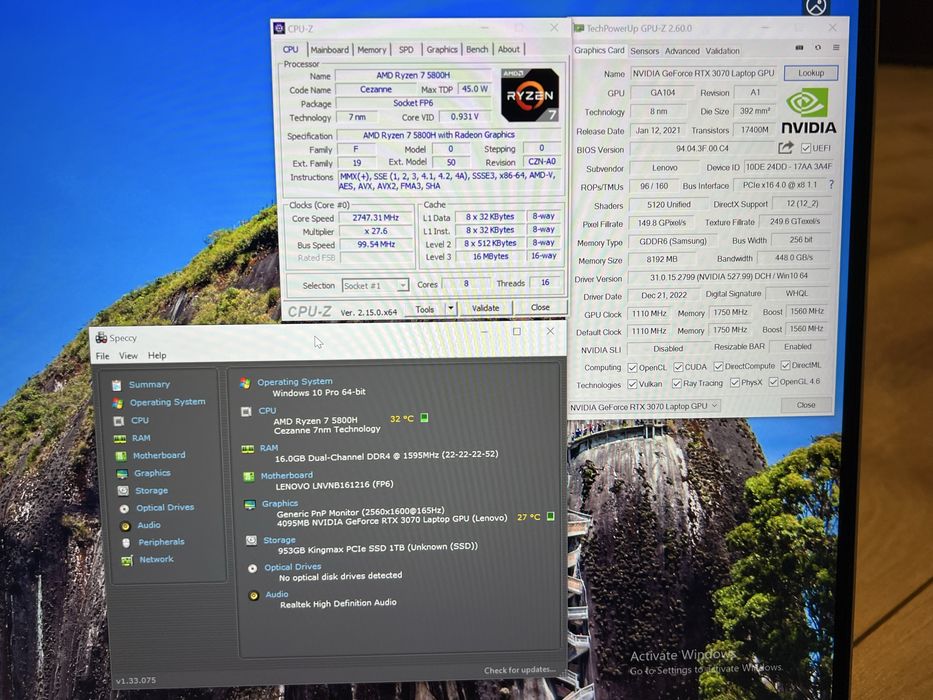Viewport: 933px width, 700px height.
Task: Click the Speccy title bar app icon
Action: point(101,338)
